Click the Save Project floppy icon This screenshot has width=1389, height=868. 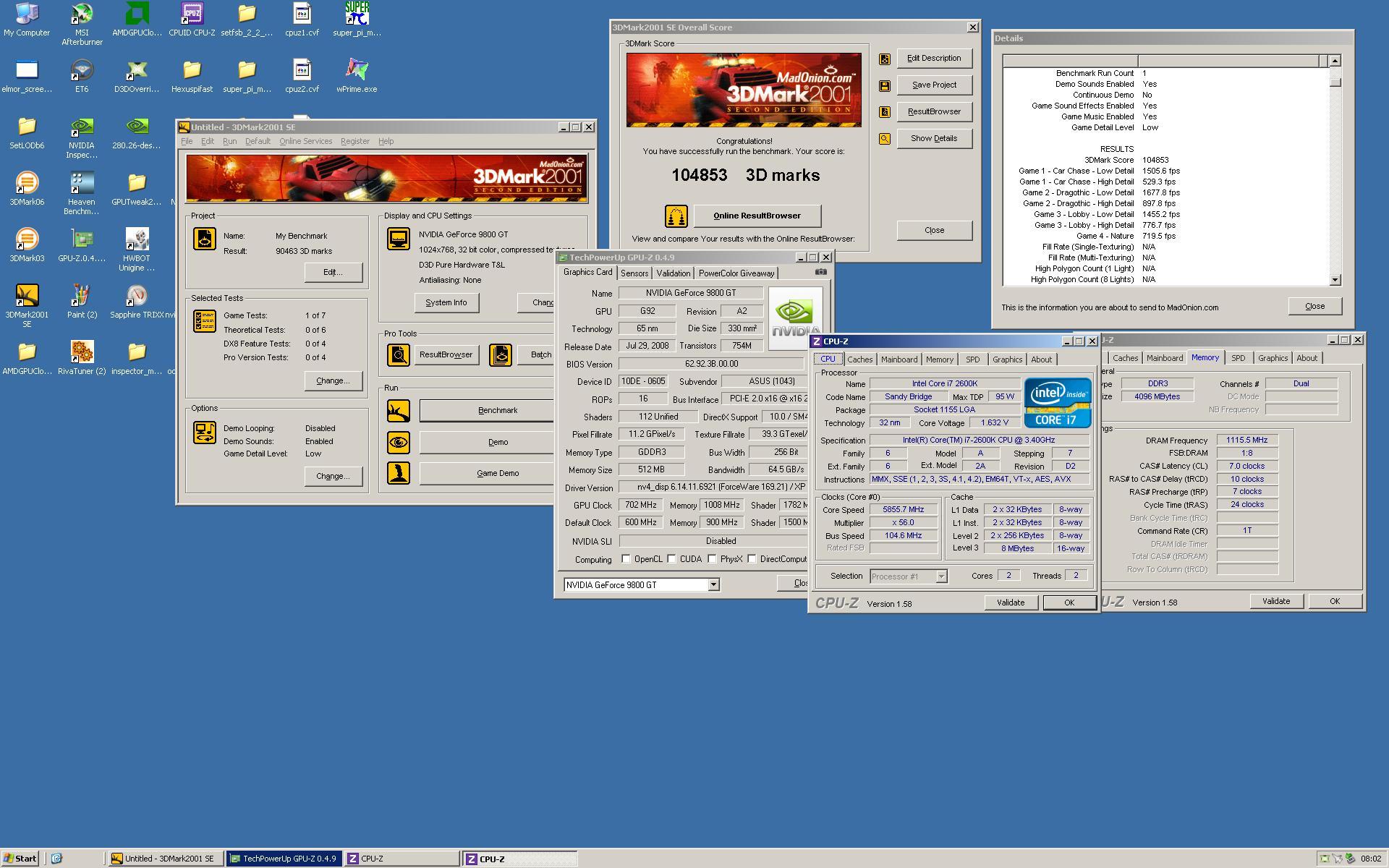[x=884, y=85]
